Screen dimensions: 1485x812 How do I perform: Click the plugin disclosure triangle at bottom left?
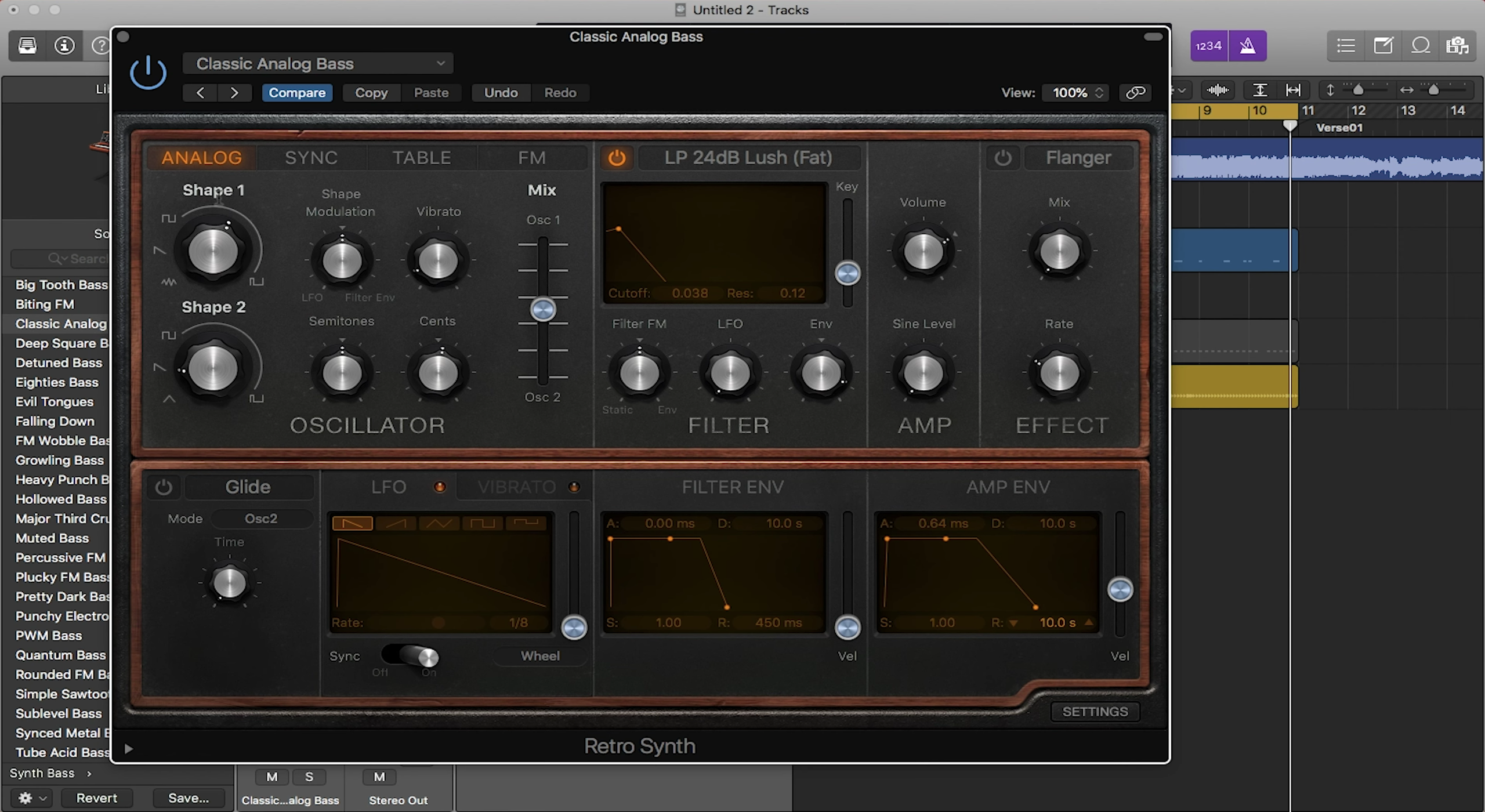click(128, 749)
